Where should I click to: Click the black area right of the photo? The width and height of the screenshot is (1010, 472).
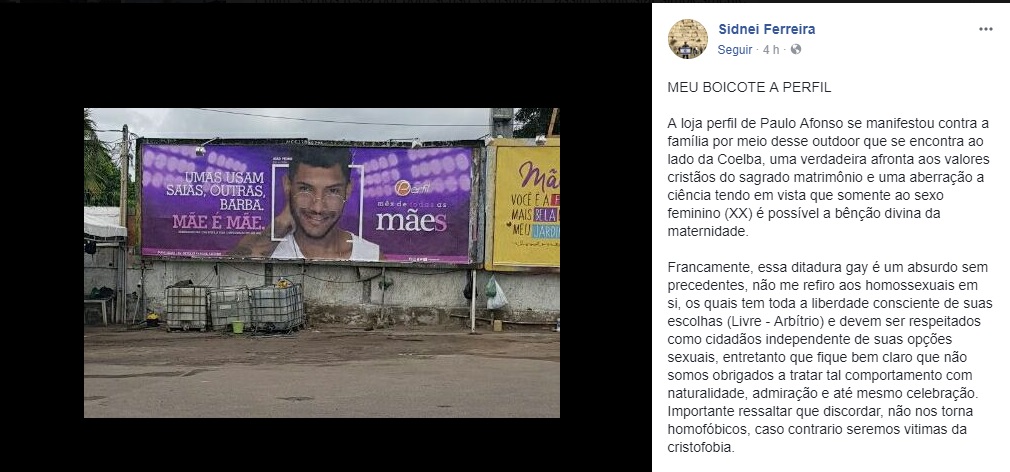point(605,258)
